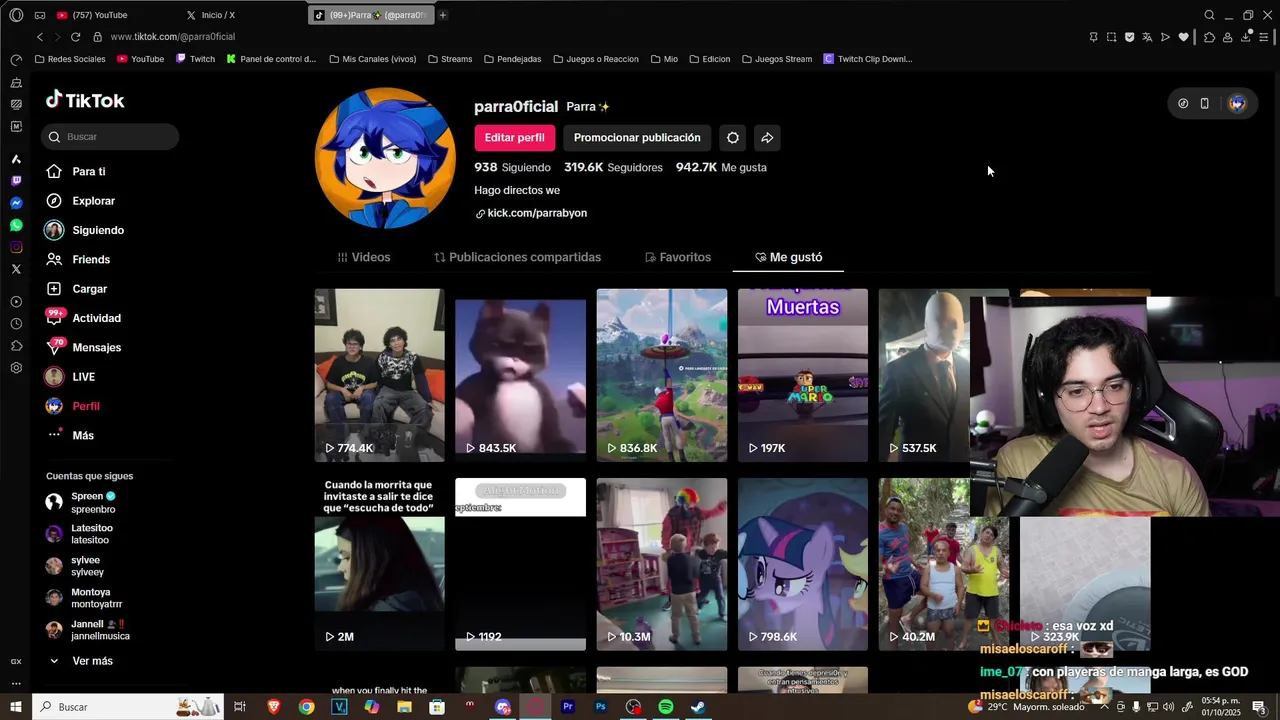Open the Friends section
1280x720 pixels.
click(77, 260)
